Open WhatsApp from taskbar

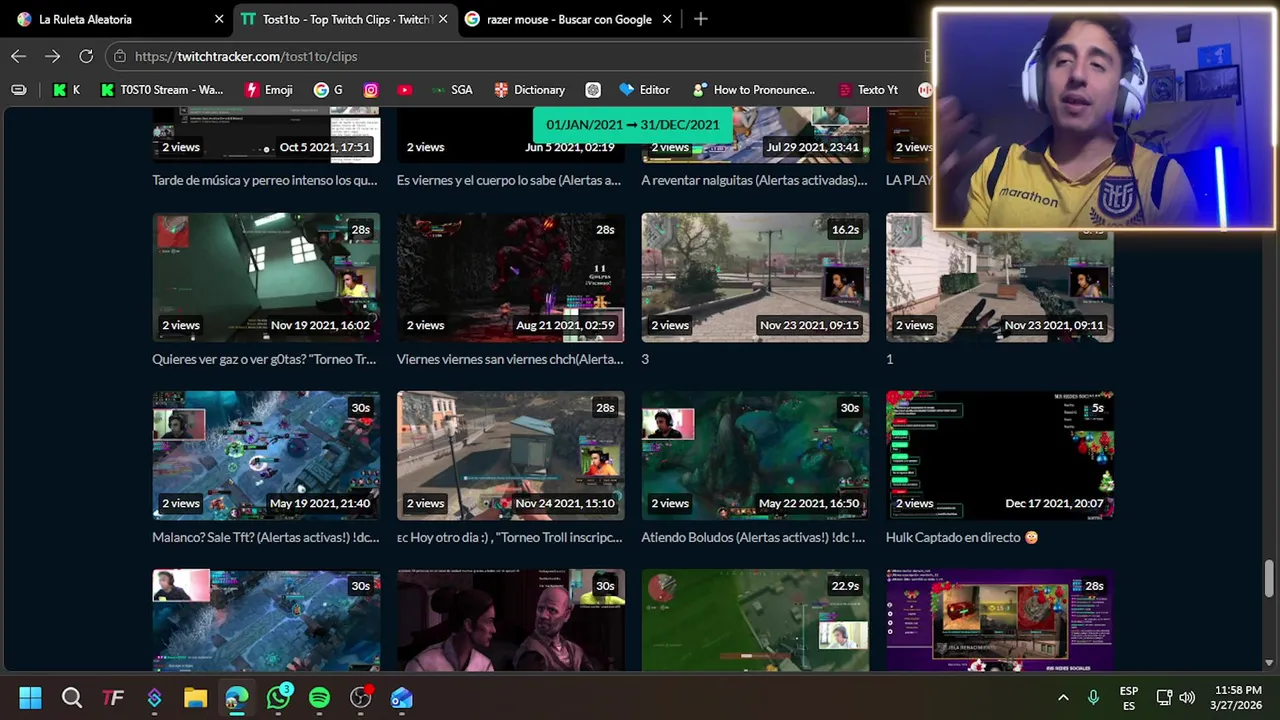tap(278, 698)
